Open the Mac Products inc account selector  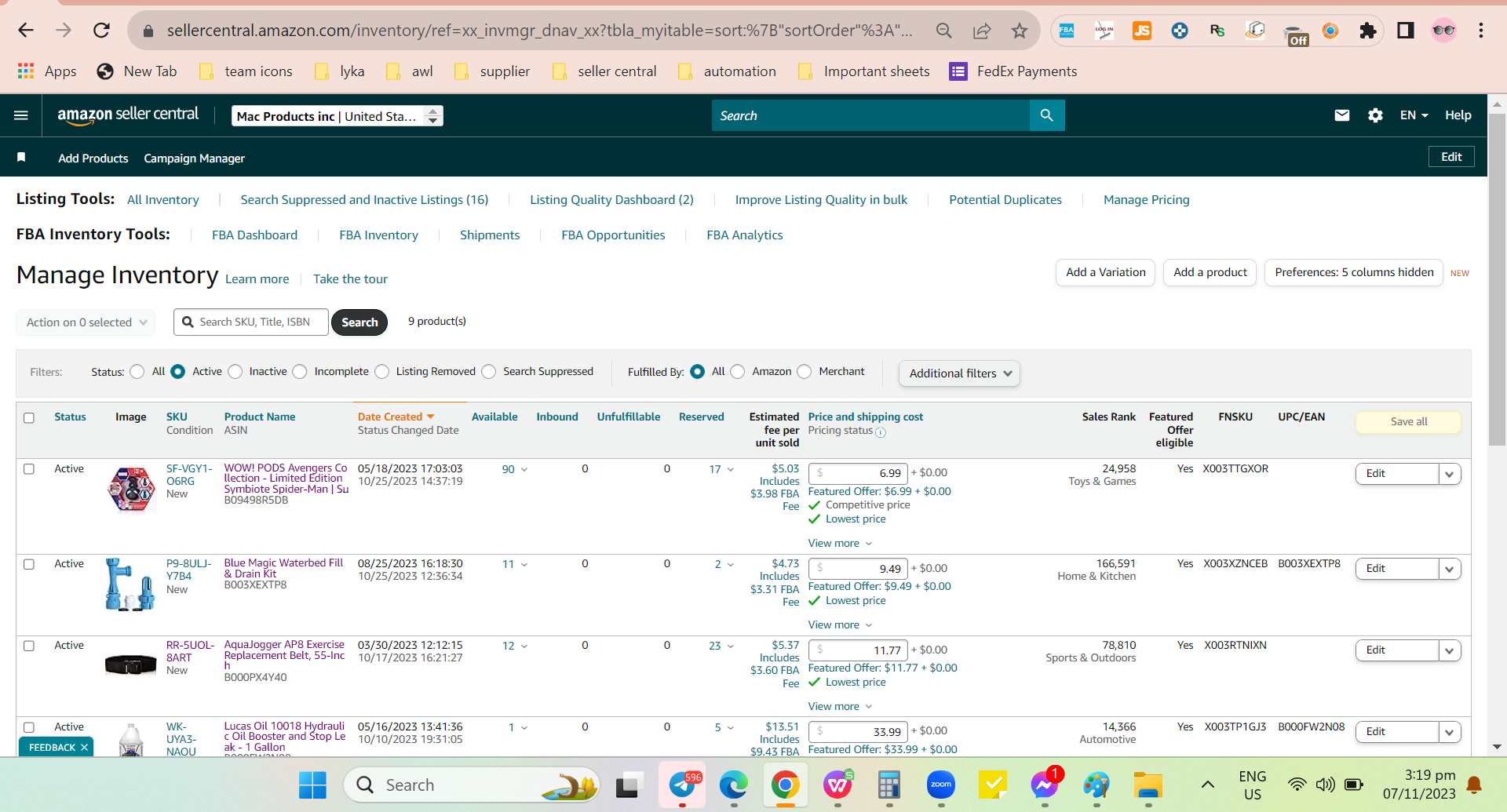coord(338,116)
